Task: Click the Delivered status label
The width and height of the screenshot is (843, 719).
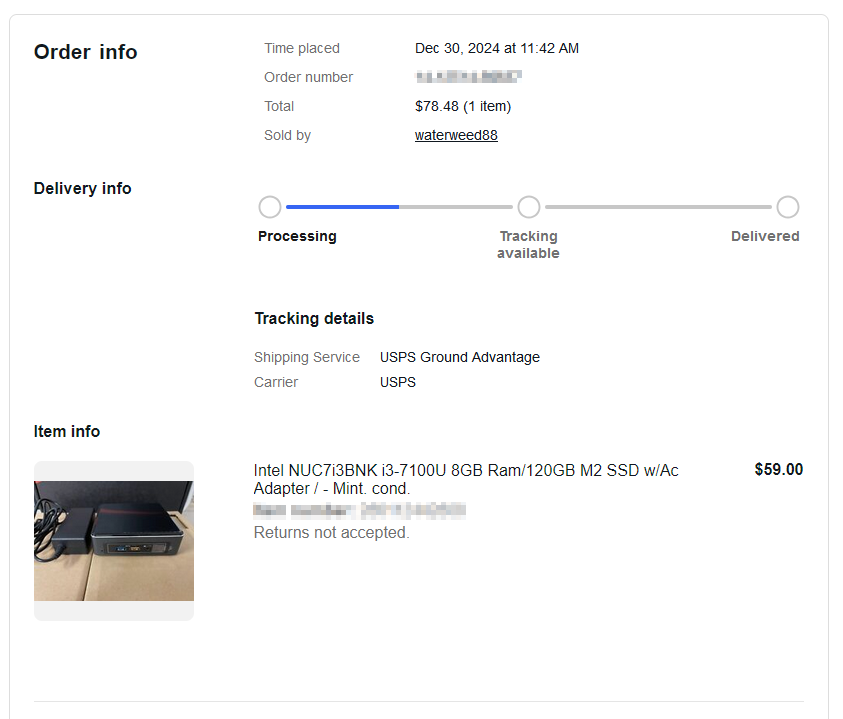Action: coord(765,236)
